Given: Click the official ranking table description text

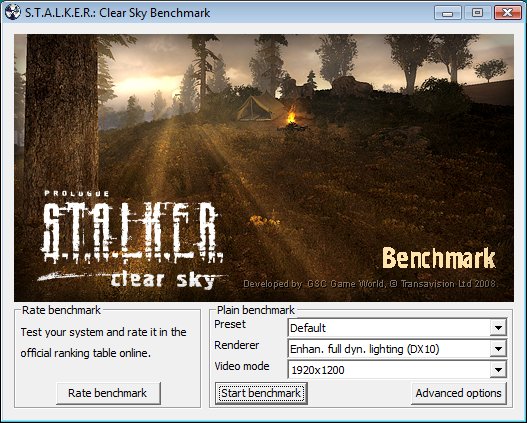Looking at the screenshot, I should pos(104,342).
